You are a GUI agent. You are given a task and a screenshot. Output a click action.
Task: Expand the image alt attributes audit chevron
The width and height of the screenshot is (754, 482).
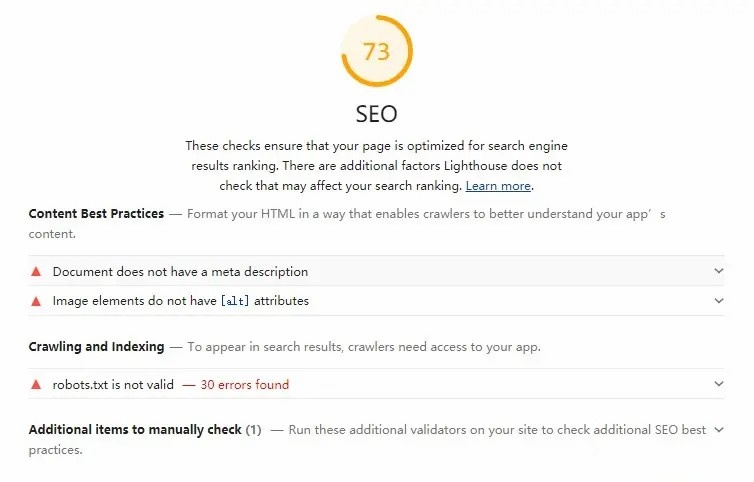tap(718, 301)
